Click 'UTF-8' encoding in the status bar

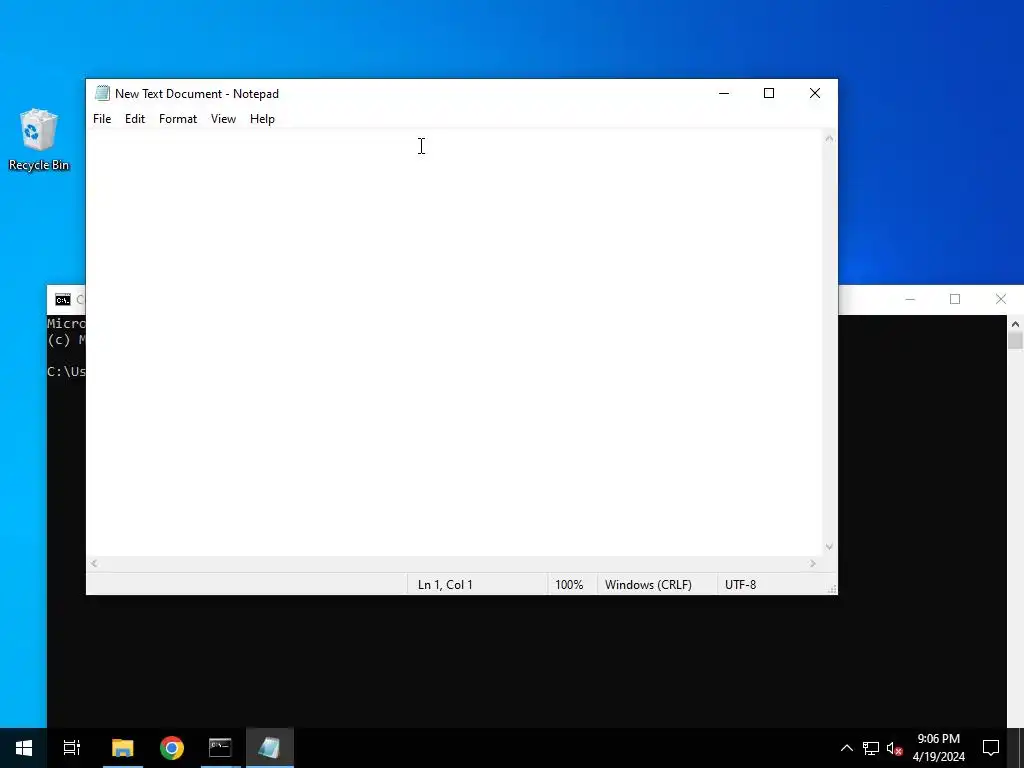point(741,584)
